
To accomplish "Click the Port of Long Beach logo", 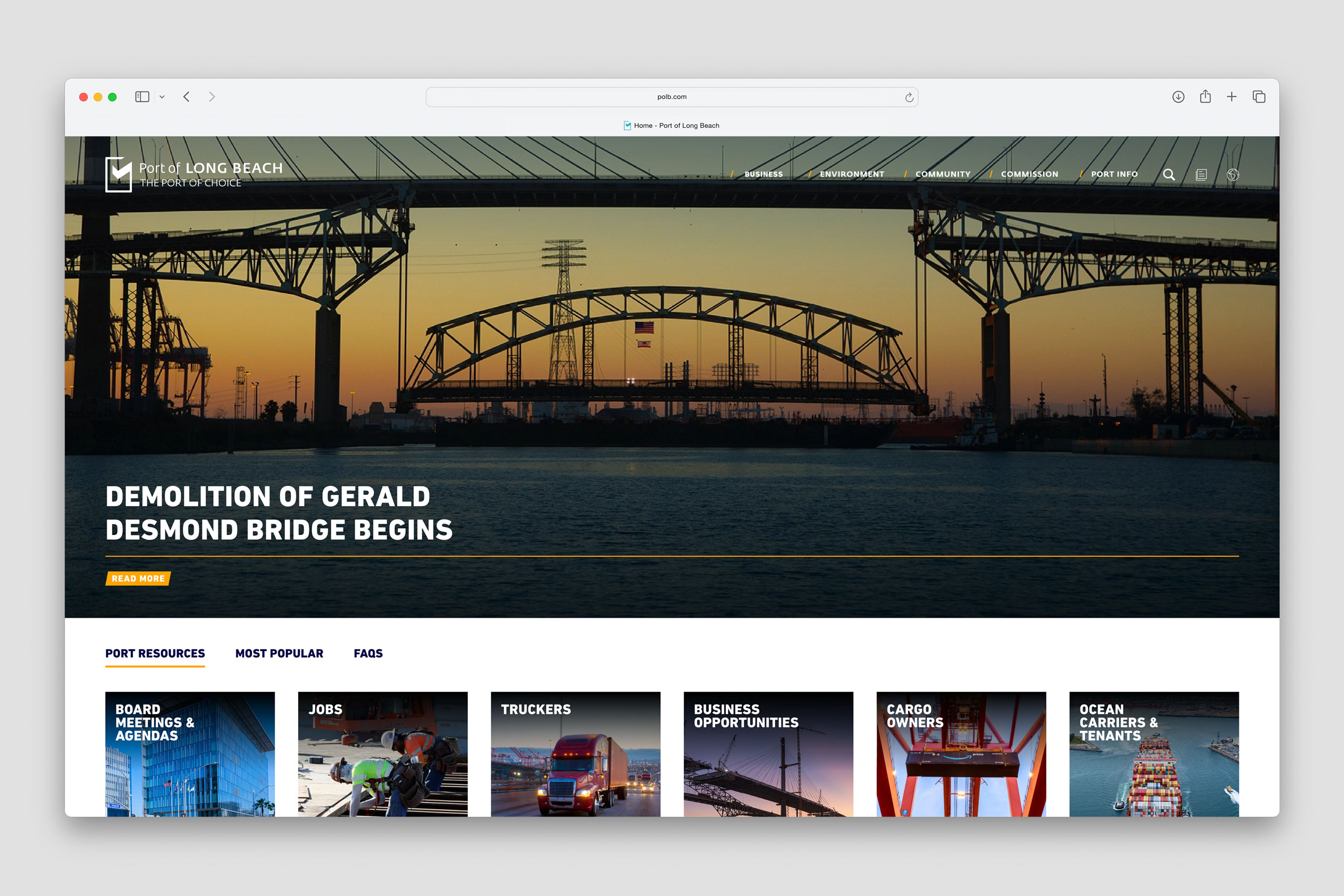I will tap(194, 174).
